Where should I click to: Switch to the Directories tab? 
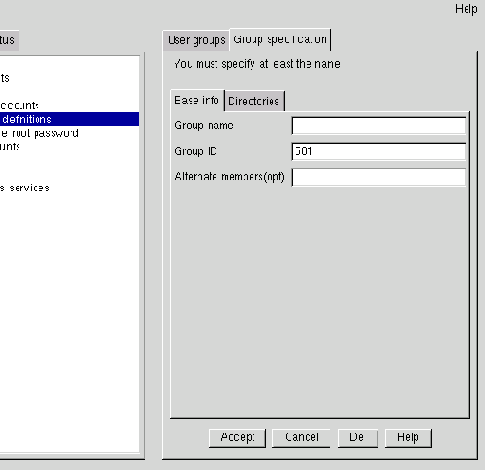(254, 101)
